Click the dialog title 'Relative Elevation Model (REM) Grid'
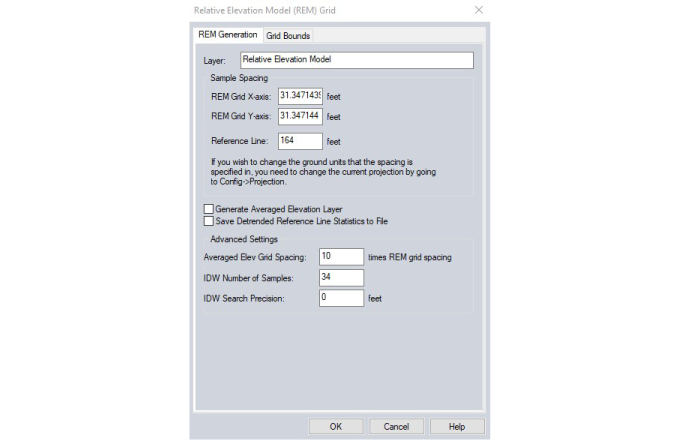Screen dimensions: 680x440 [265, 10]
